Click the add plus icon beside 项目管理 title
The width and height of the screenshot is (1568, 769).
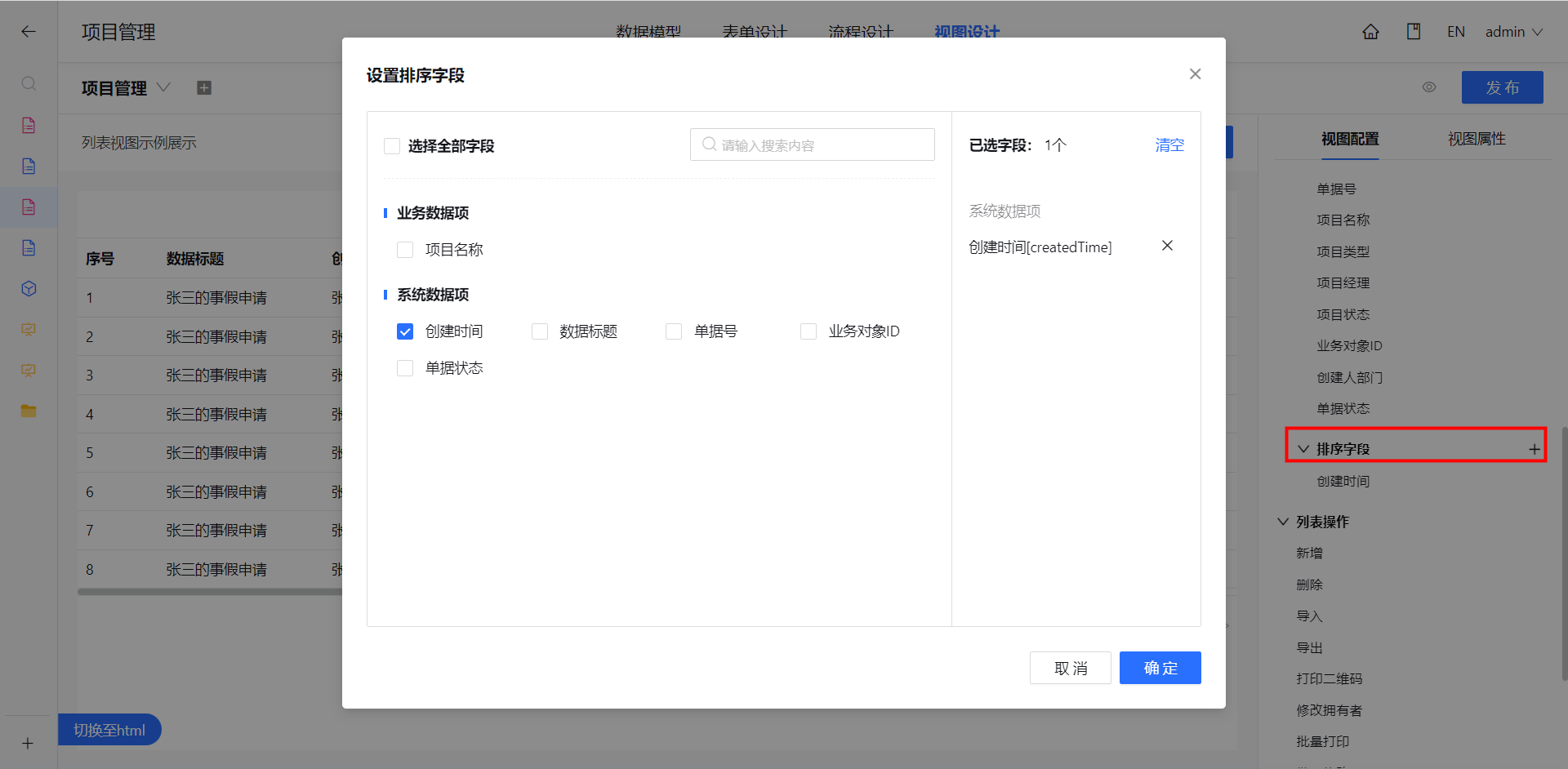click(204, 87)
